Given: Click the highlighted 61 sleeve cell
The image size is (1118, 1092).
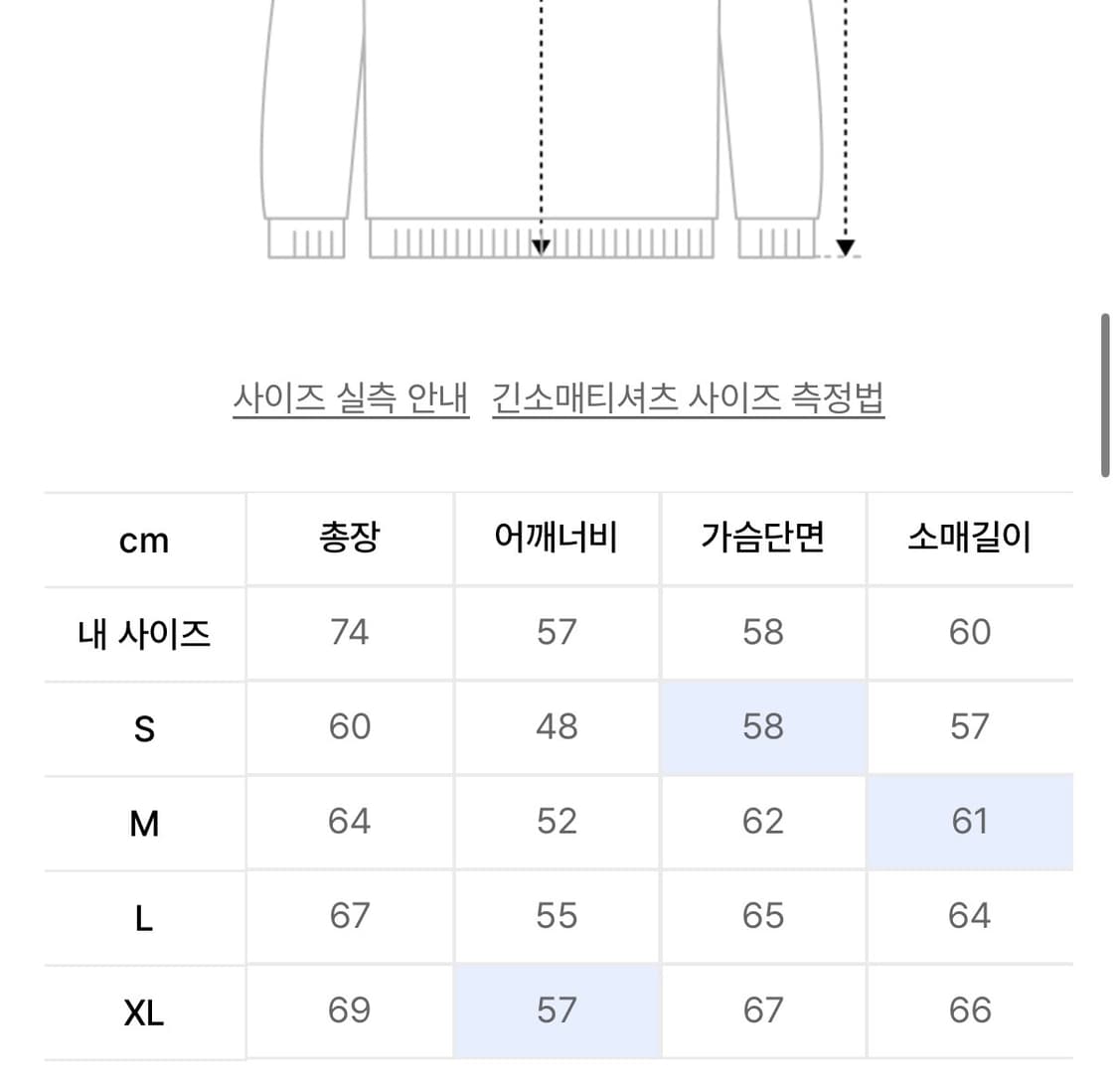Looking at the screenshot, I should click(971, 822).
